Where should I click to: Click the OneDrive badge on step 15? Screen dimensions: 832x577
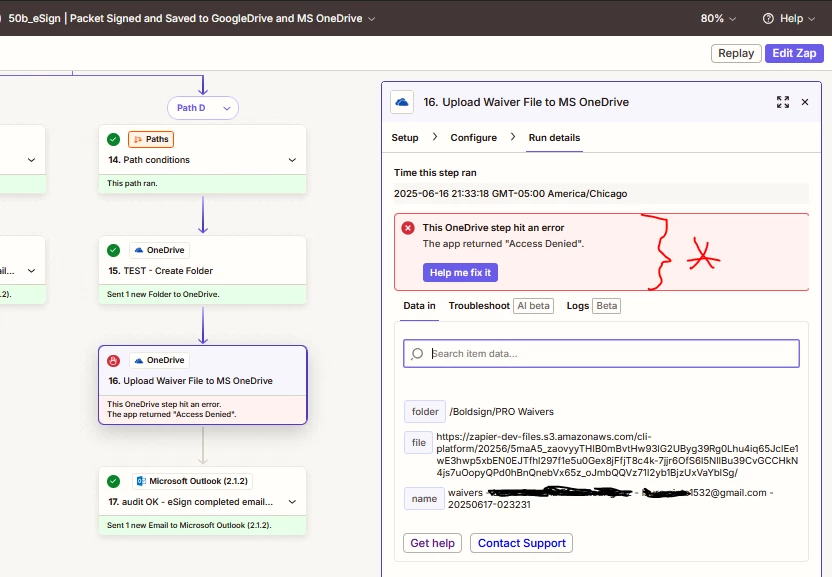[159, 250]
